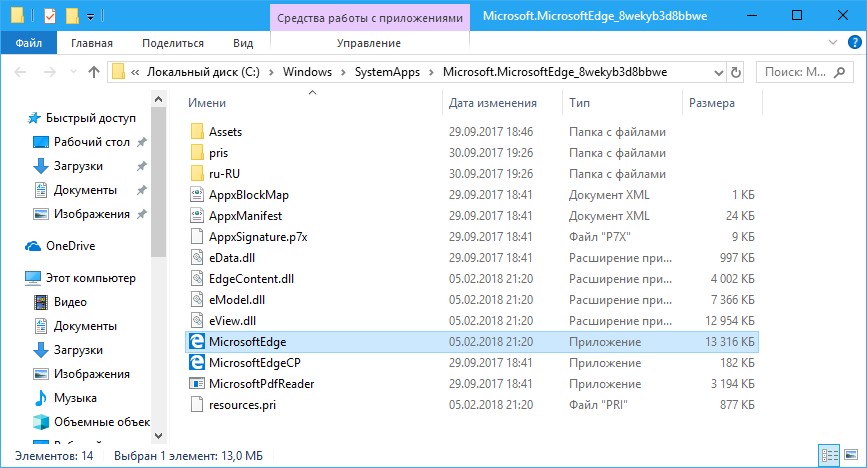Screen dimensions: 867x468
Task: Select the pris folder icon
Action: 197,153
